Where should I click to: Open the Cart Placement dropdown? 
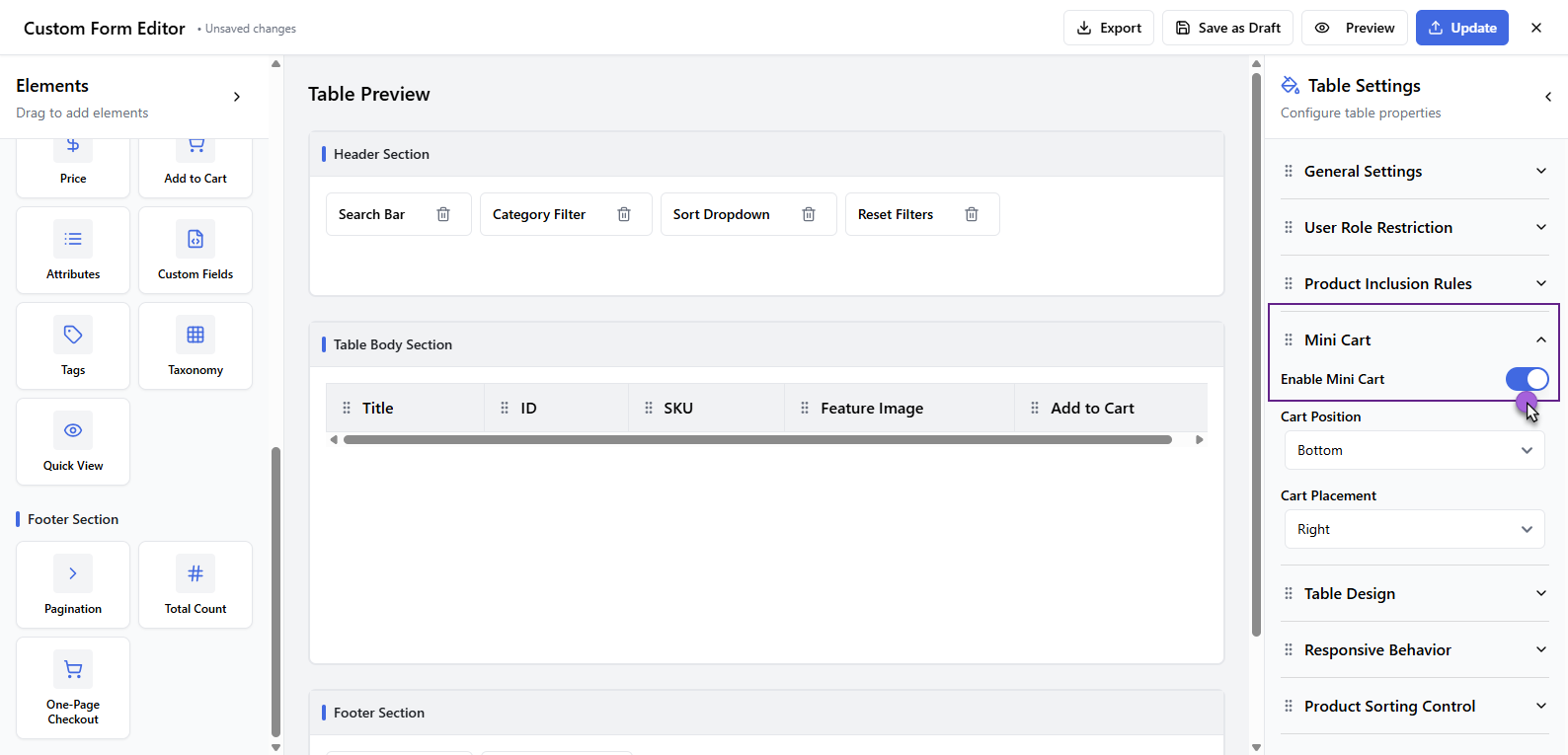pyautogui.click(x=1414, y=529)
